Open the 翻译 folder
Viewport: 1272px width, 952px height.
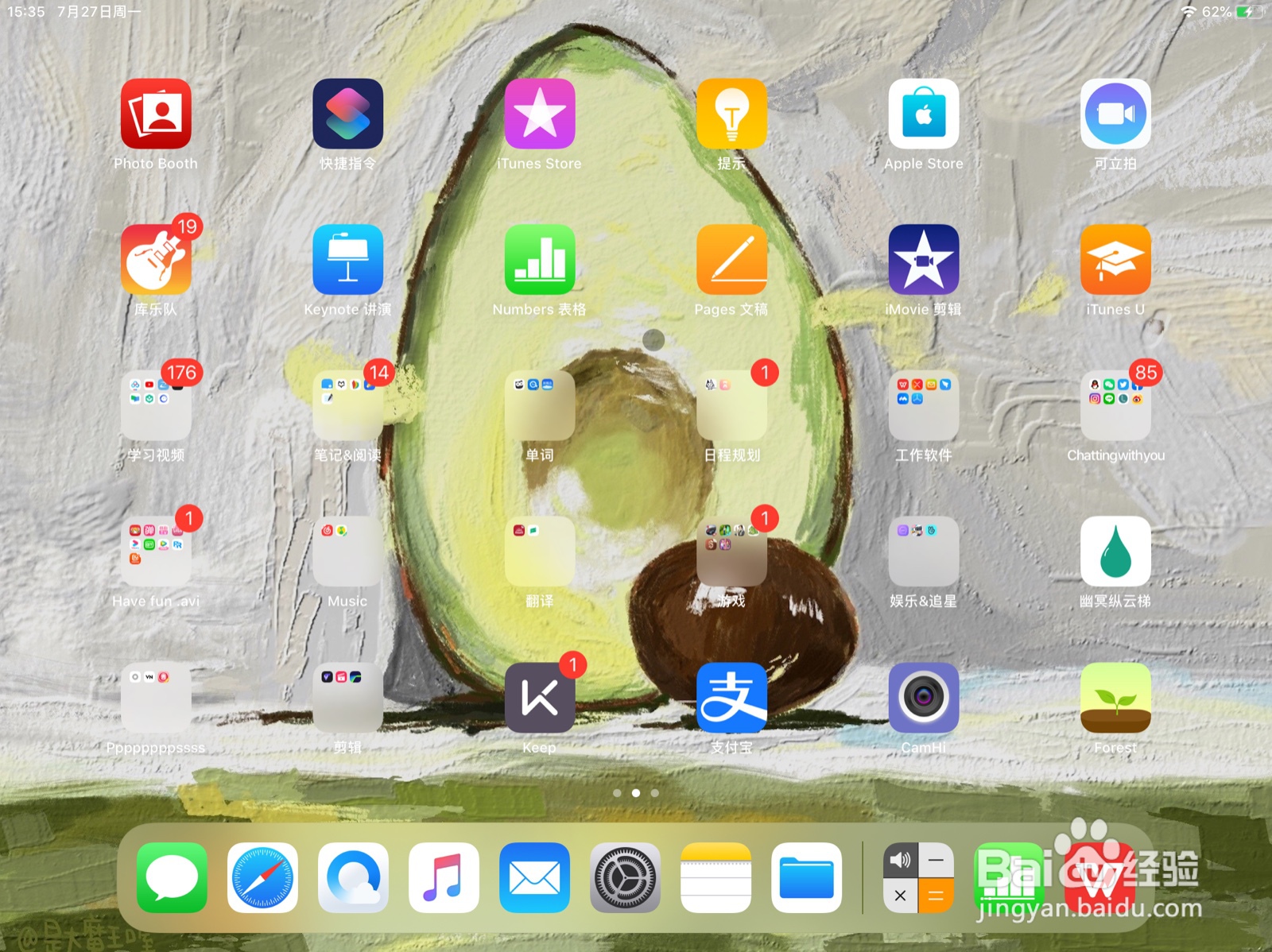[x=540, y=551]
